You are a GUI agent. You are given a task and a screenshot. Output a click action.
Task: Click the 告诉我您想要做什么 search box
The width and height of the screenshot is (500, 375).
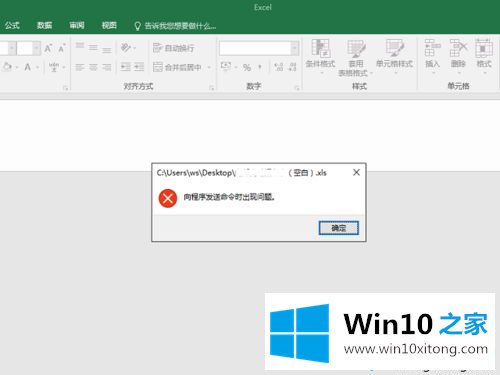pos(175,26)
